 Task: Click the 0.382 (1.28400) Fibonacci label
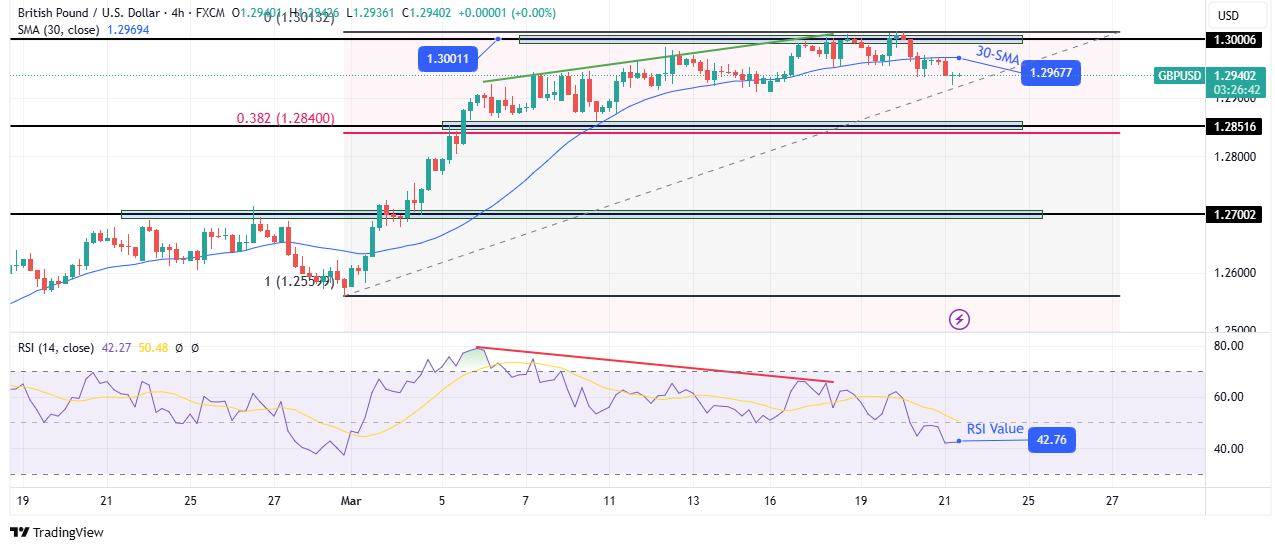click(x=290, y=118)
